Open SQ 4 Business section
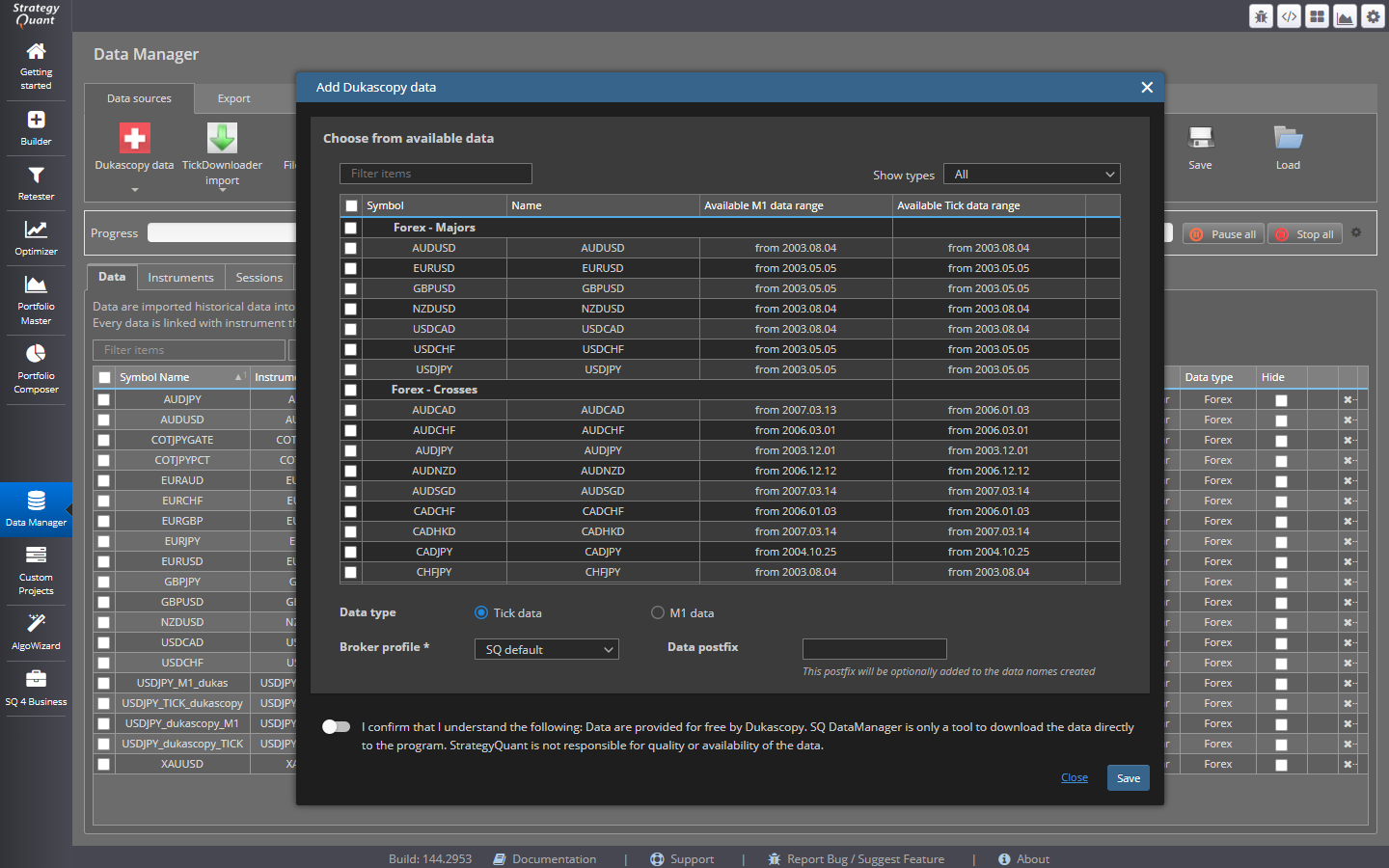The height and width of the screenshot is (868, 1389). (36, 688)
